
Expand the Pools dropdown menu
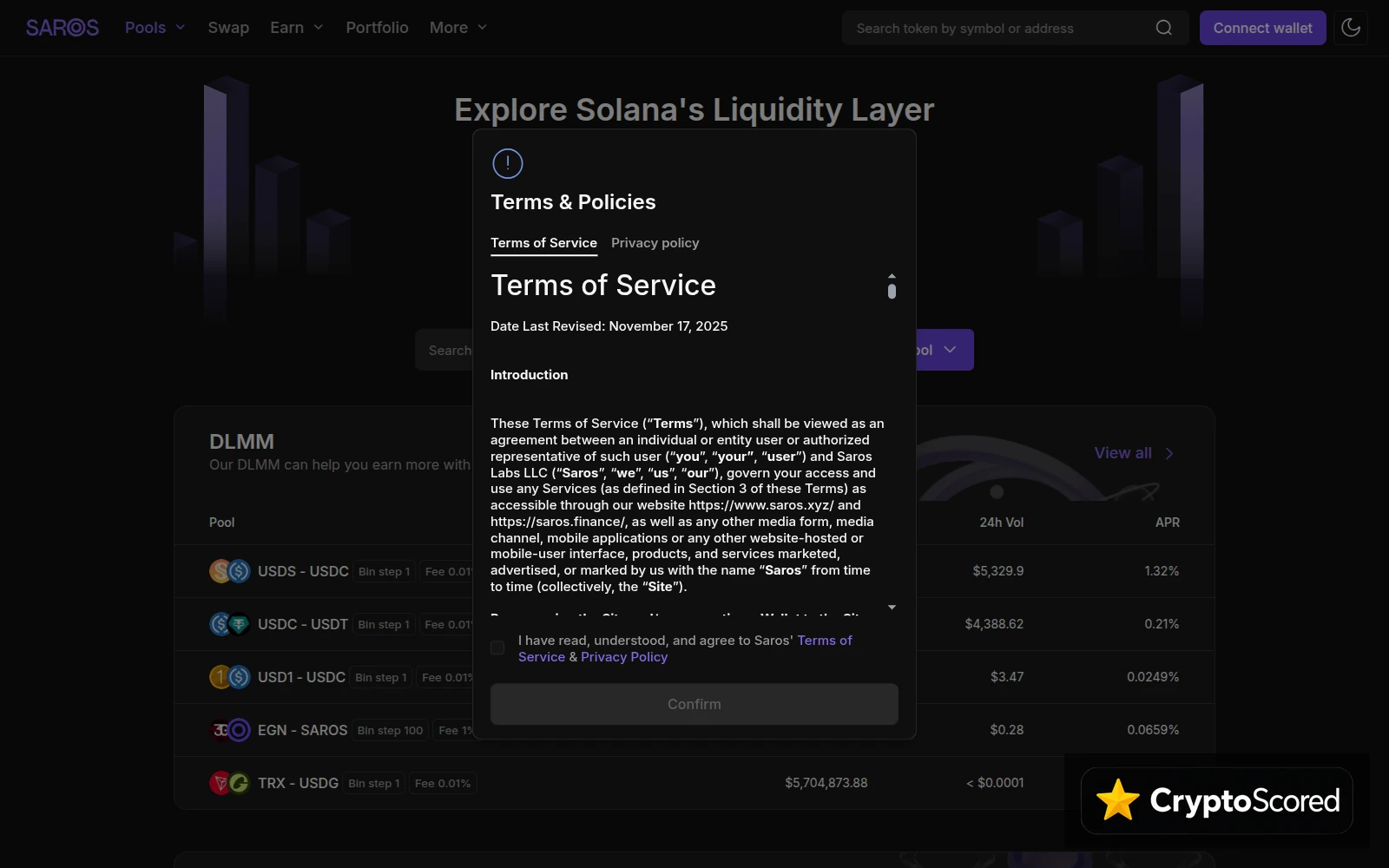point(155,28)
